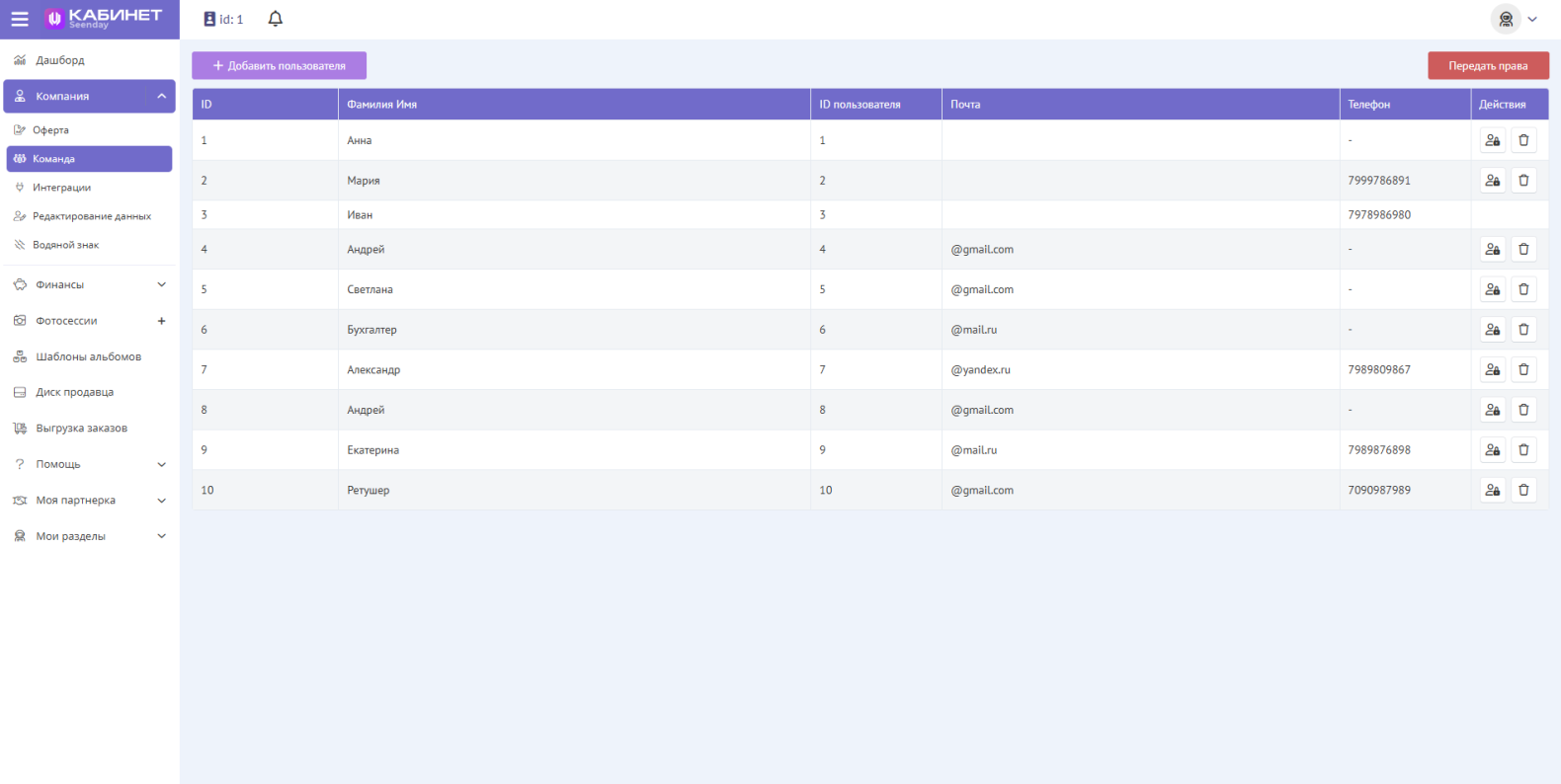Image resolution: width=1561 pixels, height=784 pixels.
Task: Click Добавить пользователя button
Action: click(x=279, y=66)
